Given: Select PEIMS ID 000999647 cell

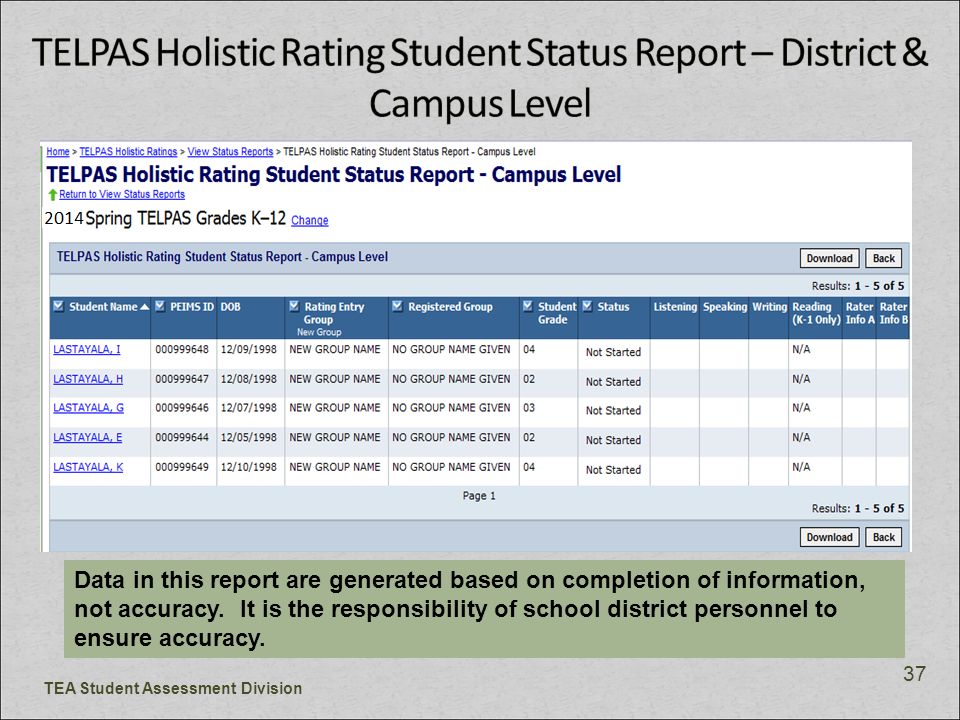Looking at the screenshot, I should [x=182, y=379].
